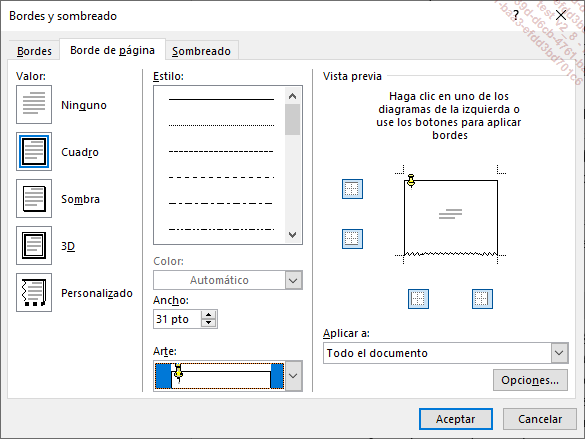Click the Estilo list scrollbar thumb
Image resolution: width=585 pixels, height=439 pixels.
pos(292,119)
